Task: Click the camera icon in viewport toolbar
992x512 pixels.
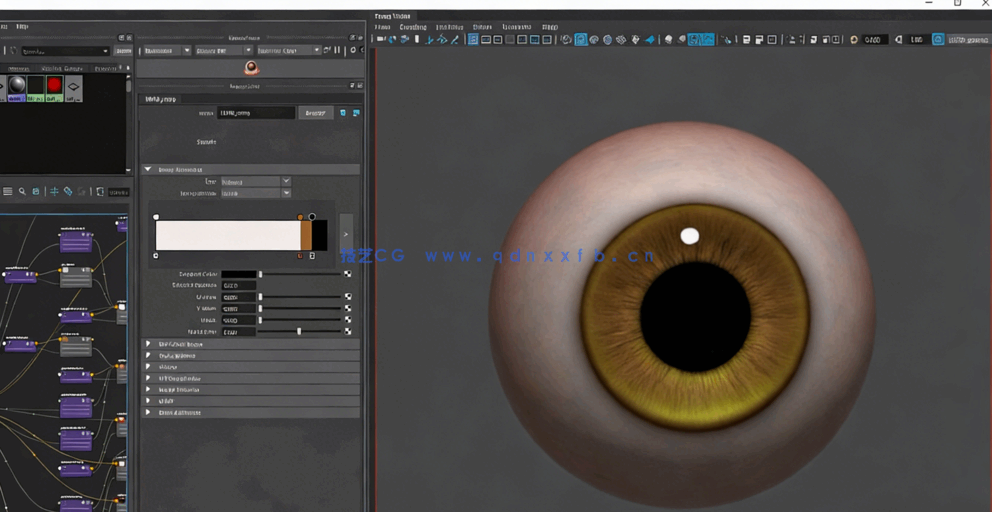Action: [380, 40]
